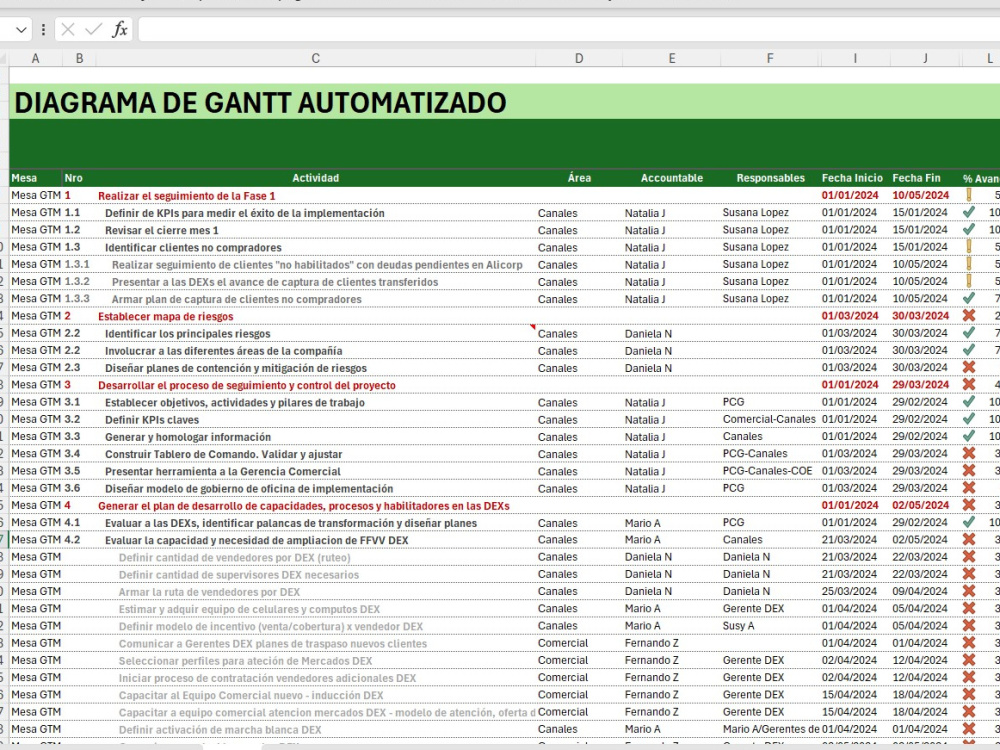Click green check in Armar plan de captura row

pyautogui.click(x=969, y=298)
